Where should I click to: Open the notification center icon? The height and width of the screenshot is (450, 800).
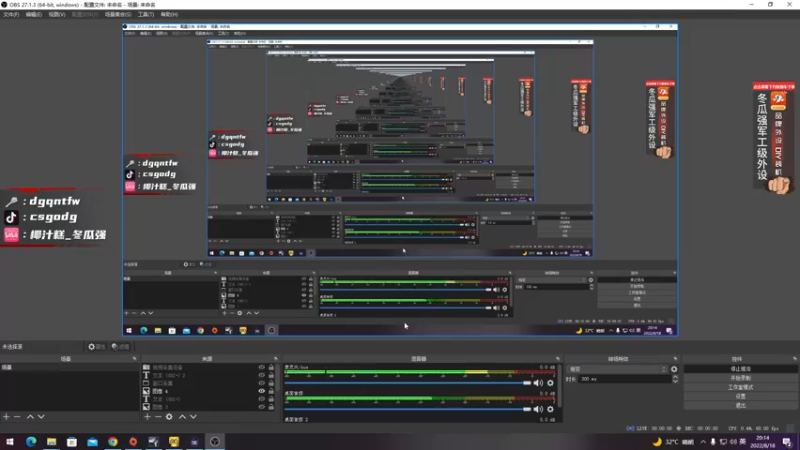click(x=787, y=442)
